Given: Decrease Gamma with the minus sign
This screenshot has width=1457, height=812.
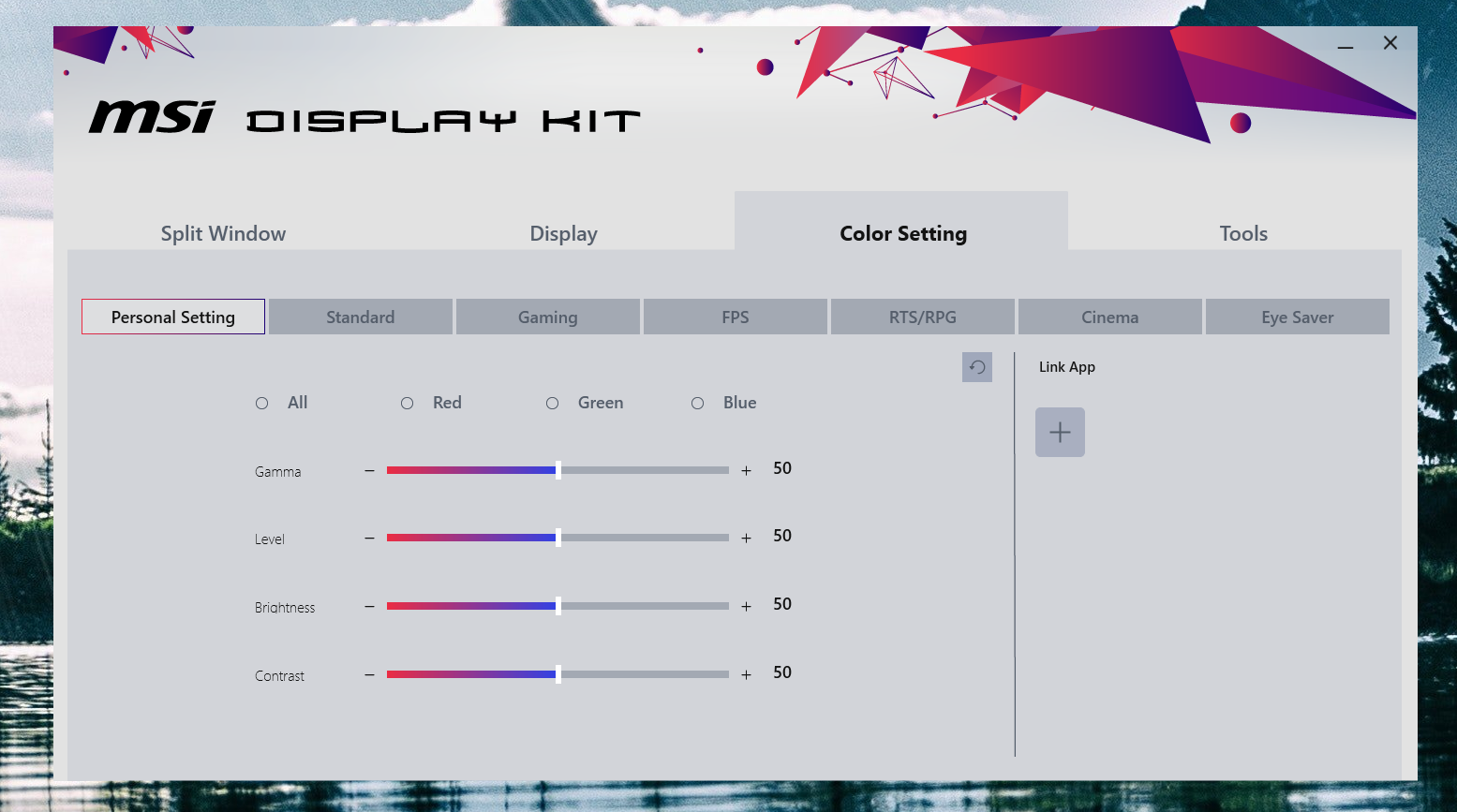Looking at the screenshot, I should tap(369, 470).
